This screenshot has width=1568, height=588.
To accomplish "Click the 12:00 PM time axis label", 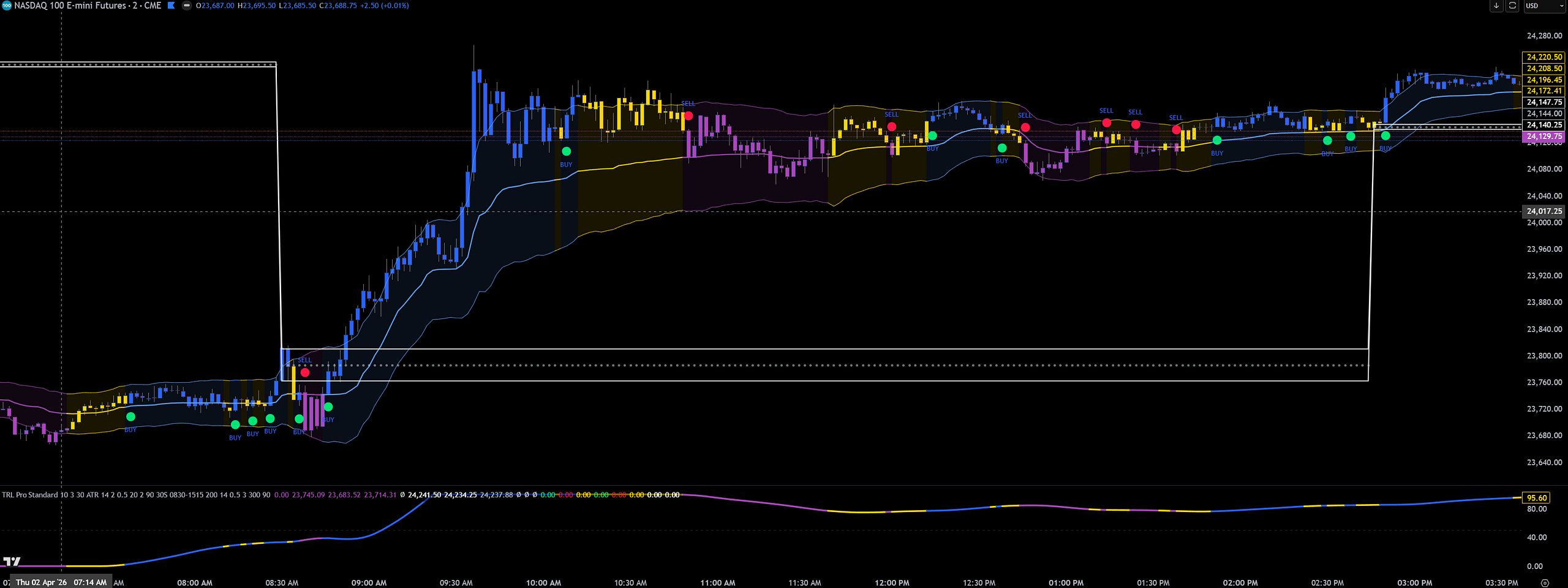I will point(892,583).
